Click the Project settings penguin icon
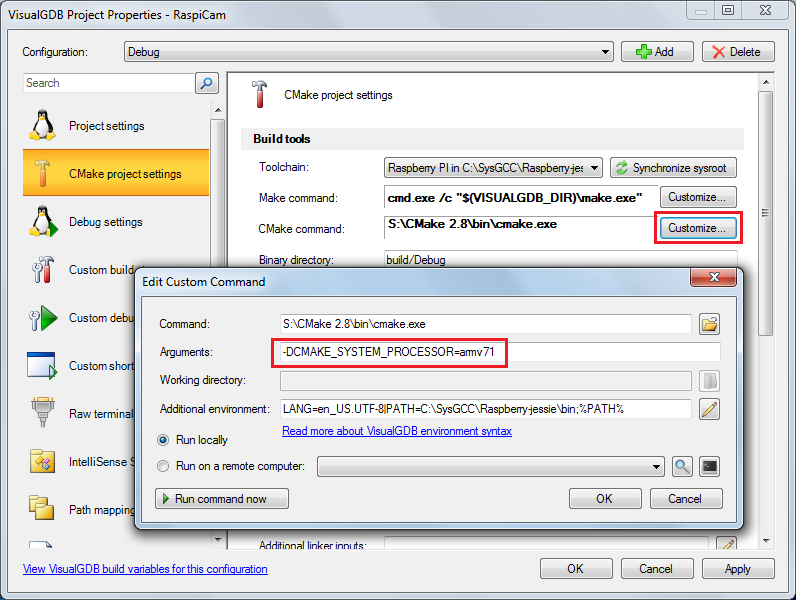Image resolution: width=796 pixels, height=600 pixels. pyautogui.click(x=42, y=125)
